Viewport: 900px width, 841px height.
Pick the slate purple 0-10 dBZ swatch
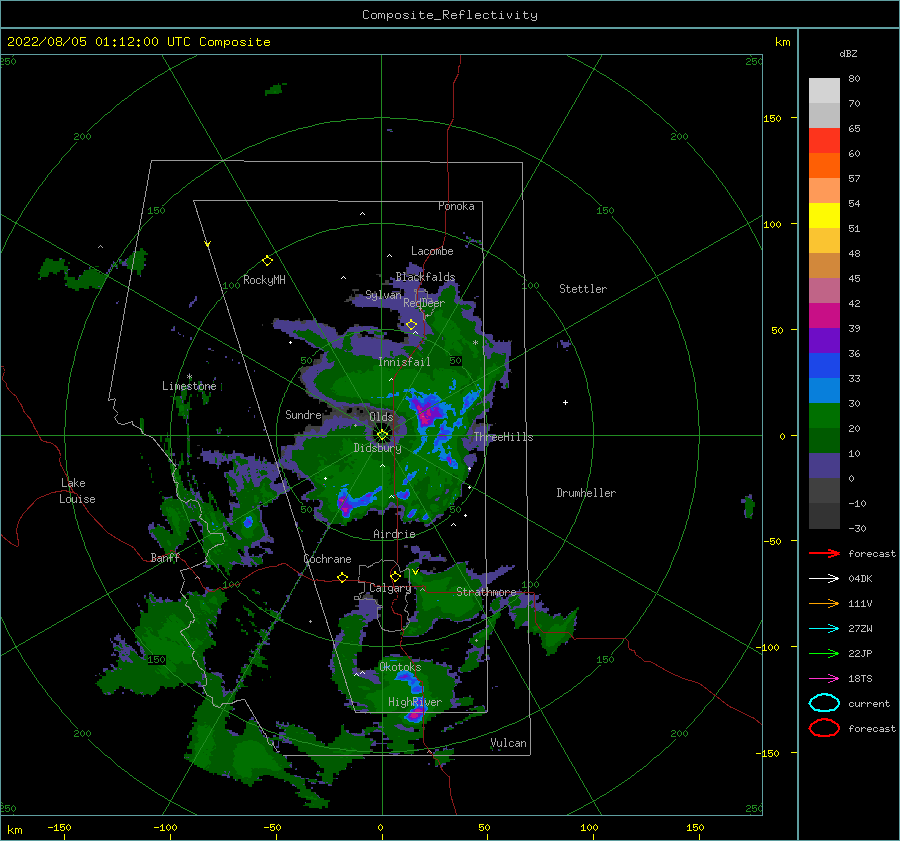[x=824, y=465]
